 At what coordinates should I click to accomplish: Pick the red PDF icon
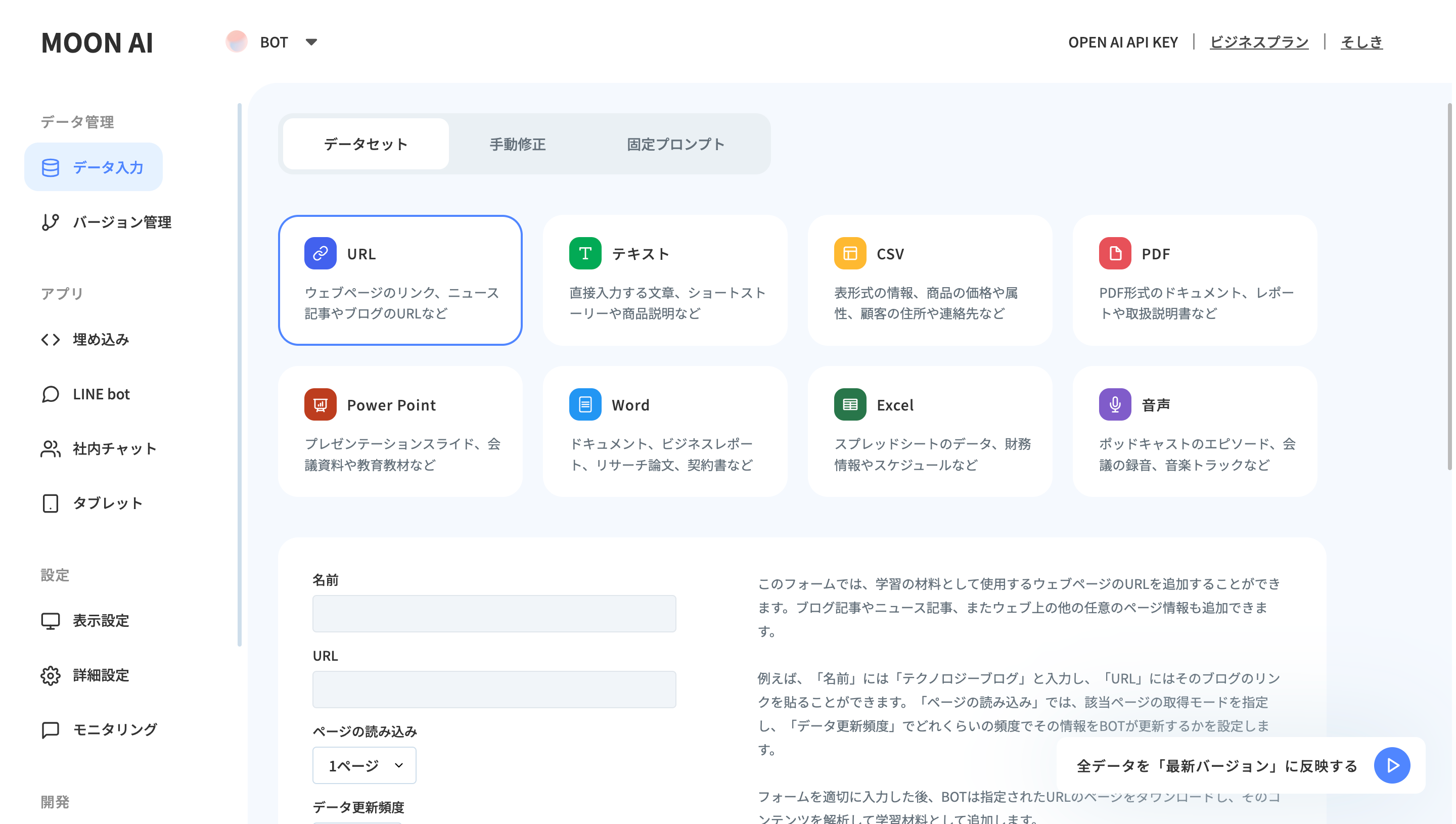(1115, 254)
